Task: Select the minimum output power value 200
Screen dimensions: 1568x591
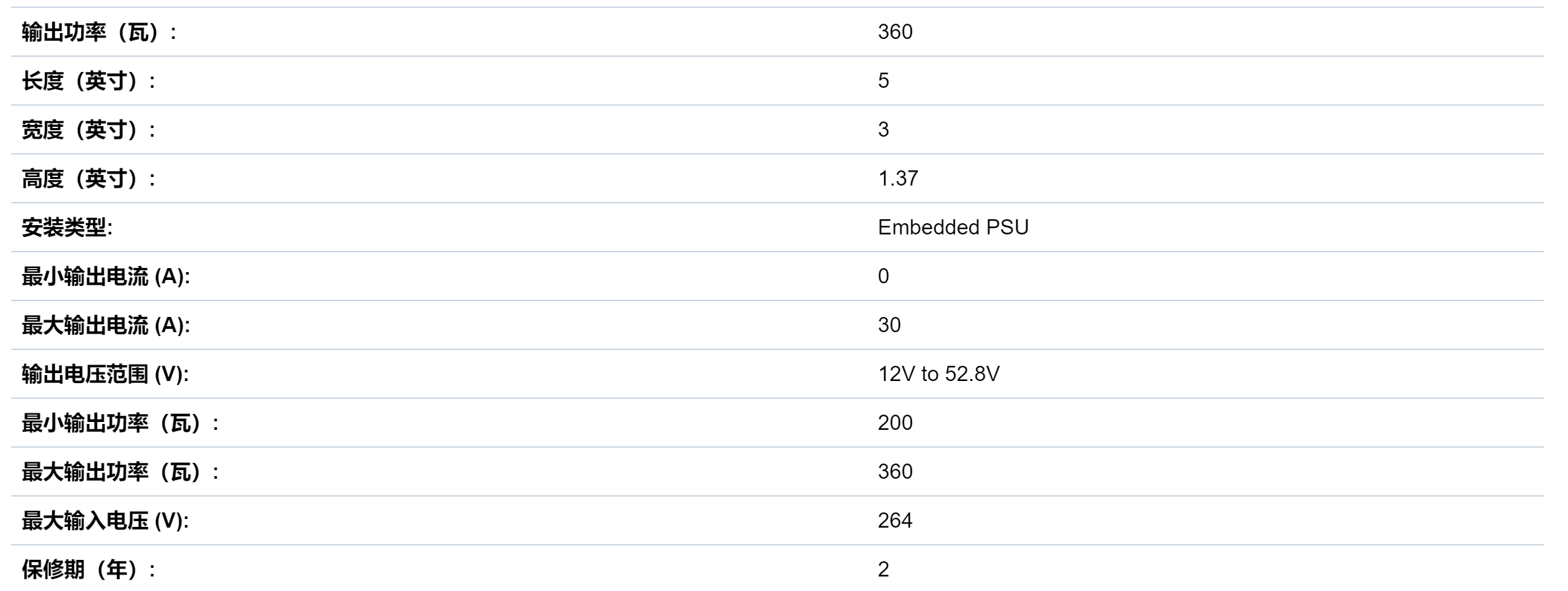Action: [x=895, y=423]
